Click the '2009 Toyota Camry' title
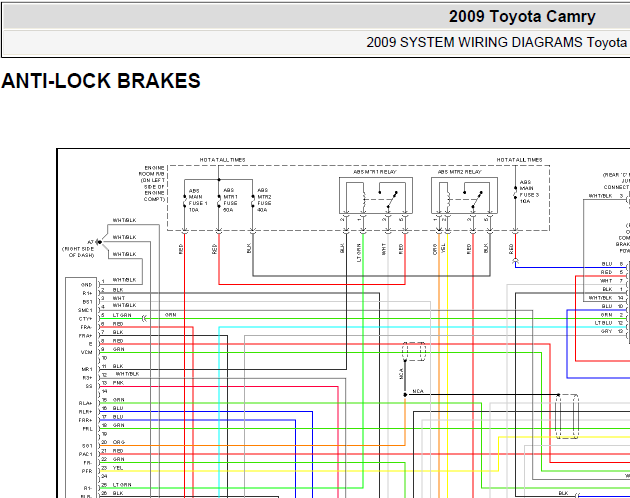The image size is (630, 498). [522, 17]
